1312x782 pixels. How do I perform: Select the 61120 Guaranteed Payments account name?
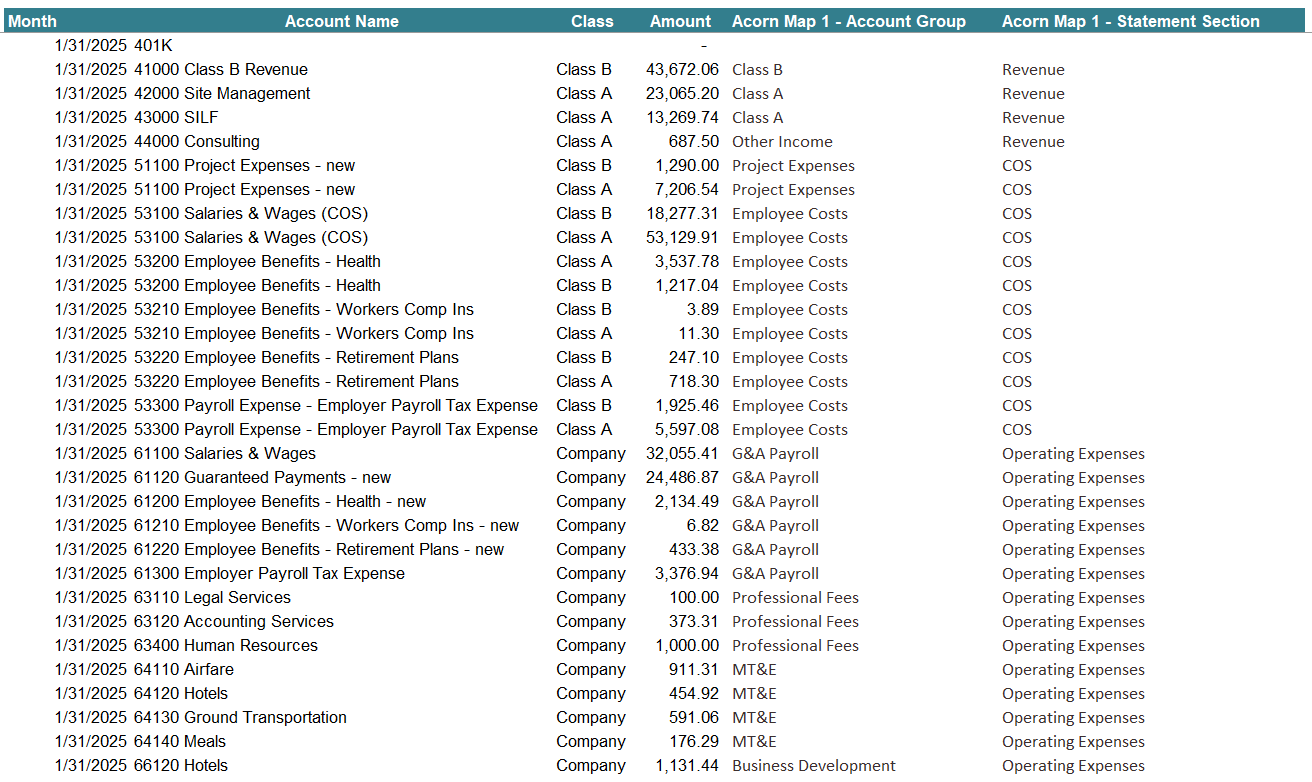coord(259,477)
